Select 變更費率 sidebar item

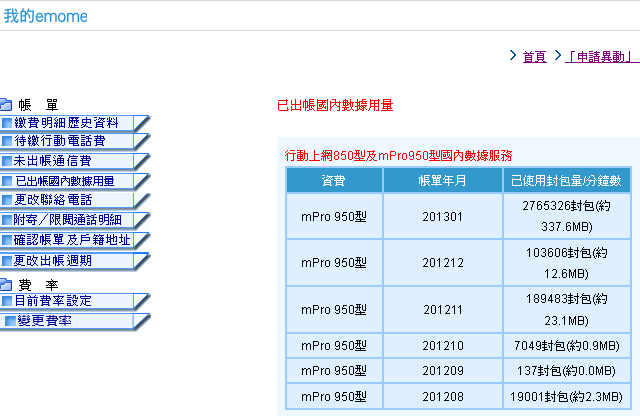pos(75,321)
